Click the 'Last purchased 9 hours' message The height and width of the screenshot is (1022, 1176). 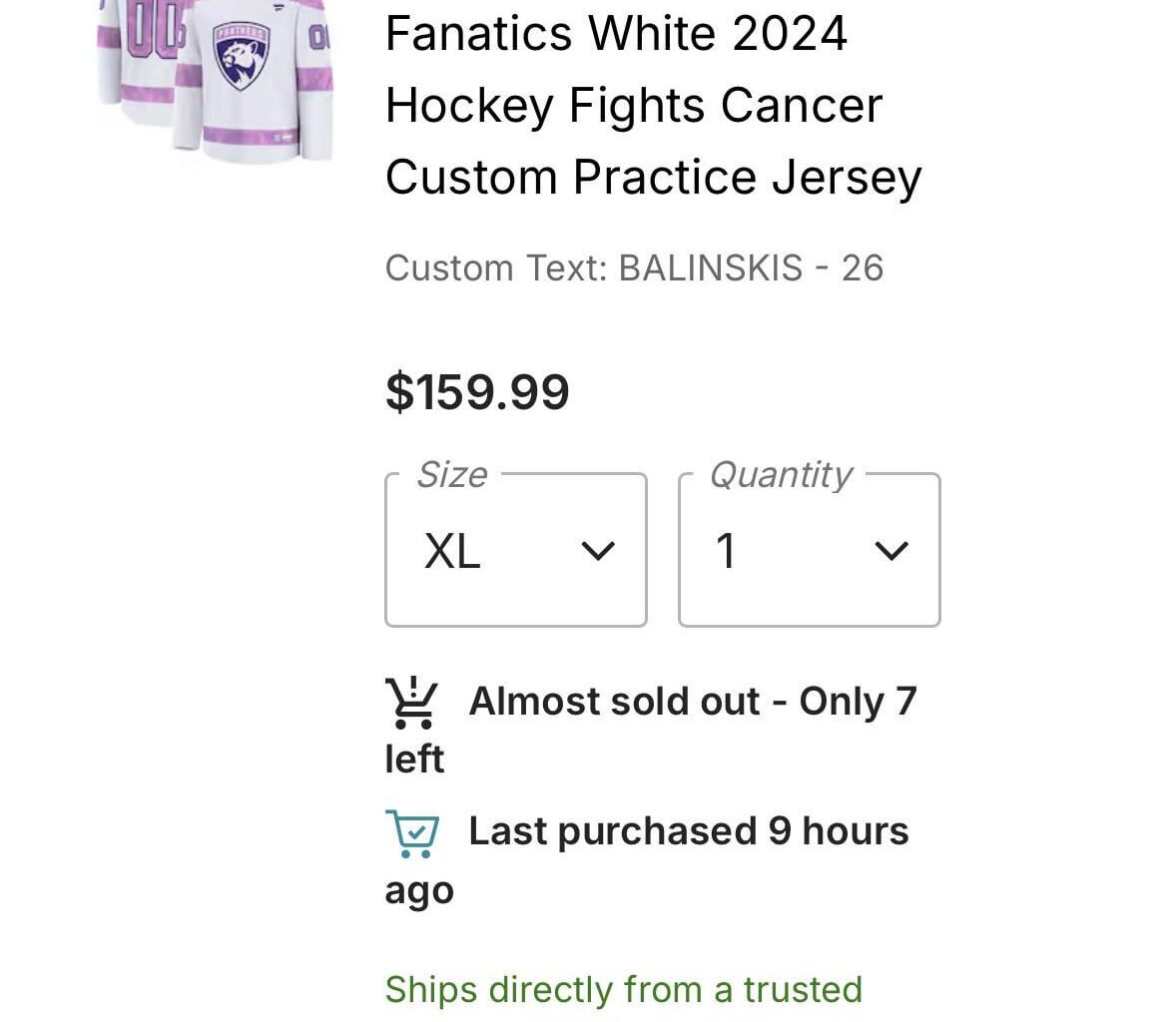click(688, 831)
